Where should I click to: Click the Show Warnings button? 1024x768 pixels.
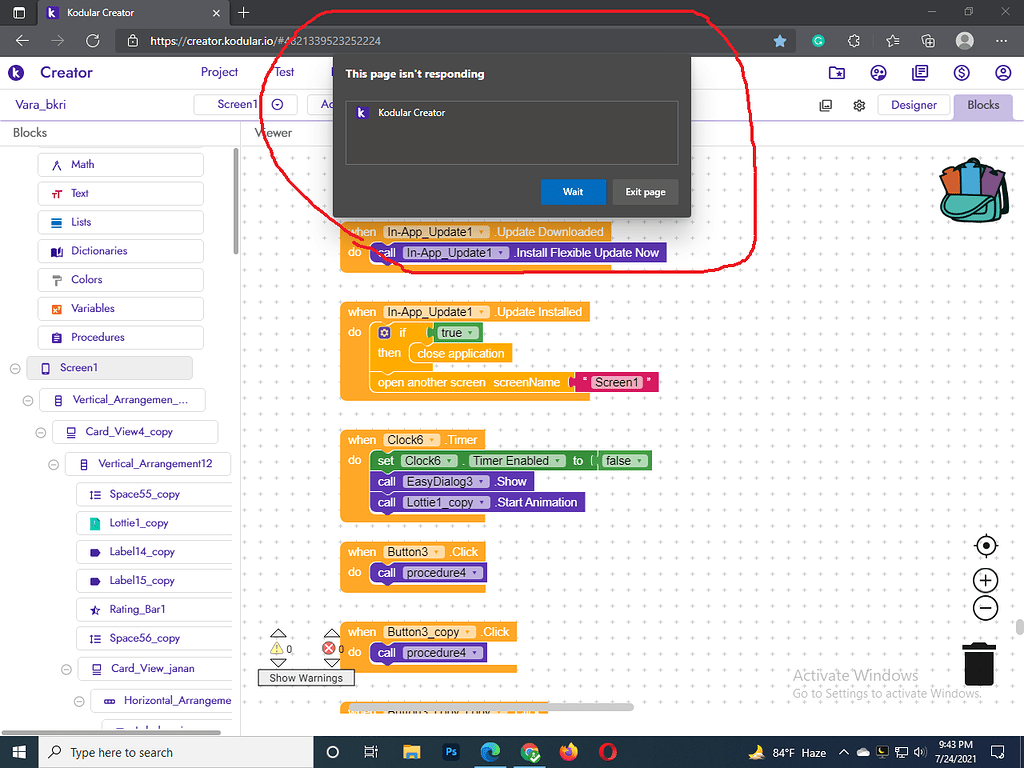pyautogui.click(x=306, y=678)
